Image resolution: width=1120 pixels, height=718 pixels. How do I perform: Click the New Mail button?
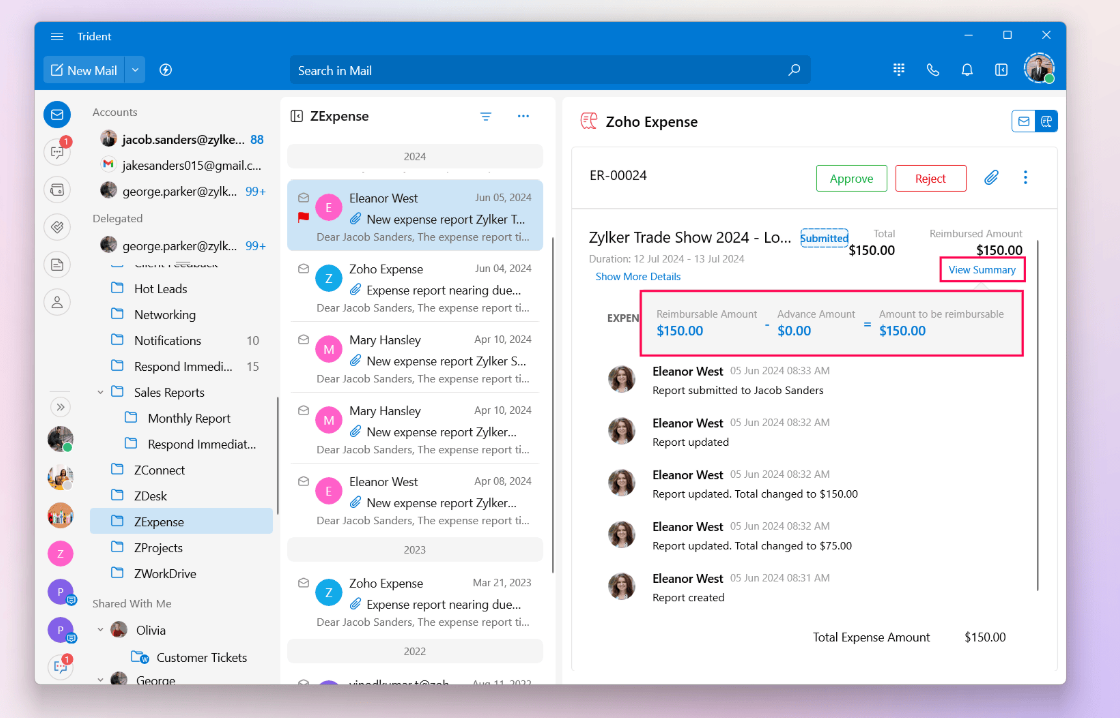click(x=84, y=70)
